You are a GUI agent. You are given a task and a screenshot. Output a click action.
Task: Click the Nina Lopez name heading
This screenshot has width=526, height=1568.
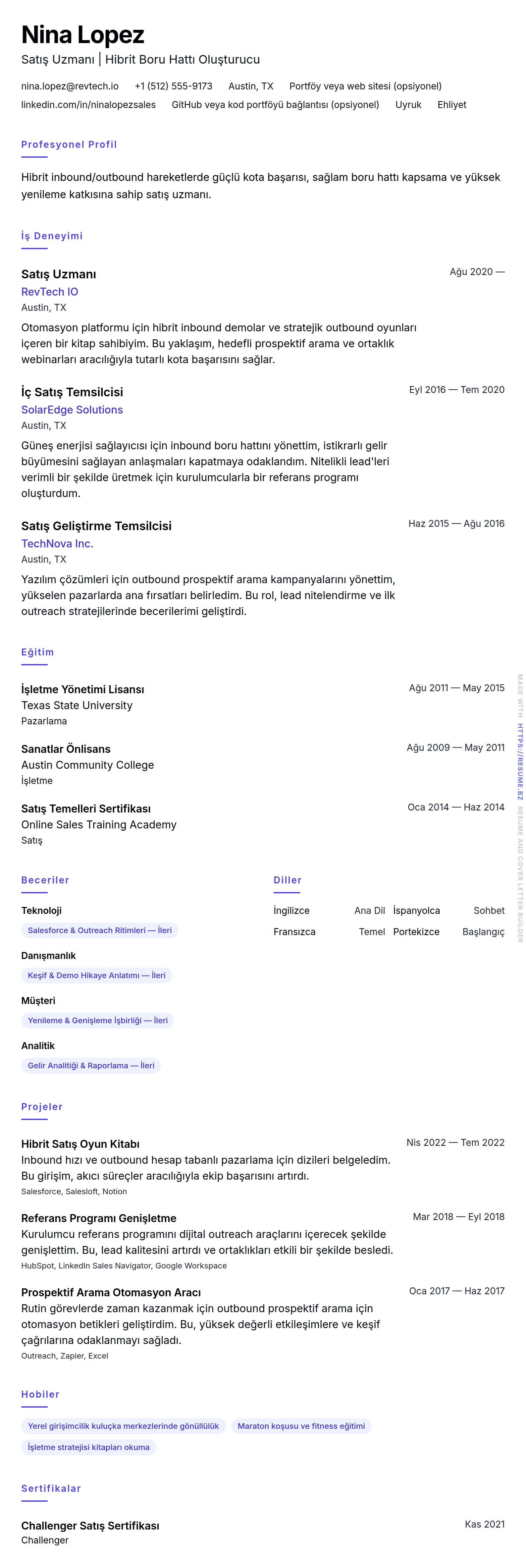(x=83, y=35)
